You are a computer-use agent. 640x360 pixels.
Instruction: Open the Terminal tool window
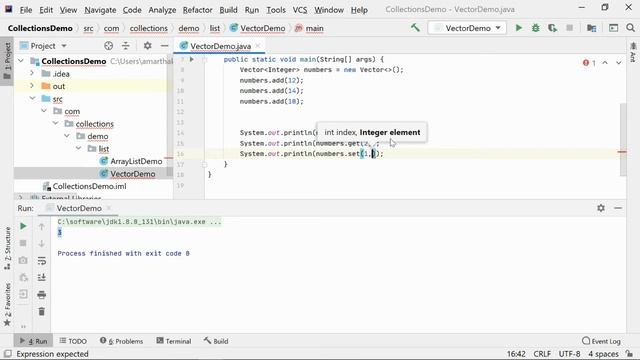[x=173, y=341]
